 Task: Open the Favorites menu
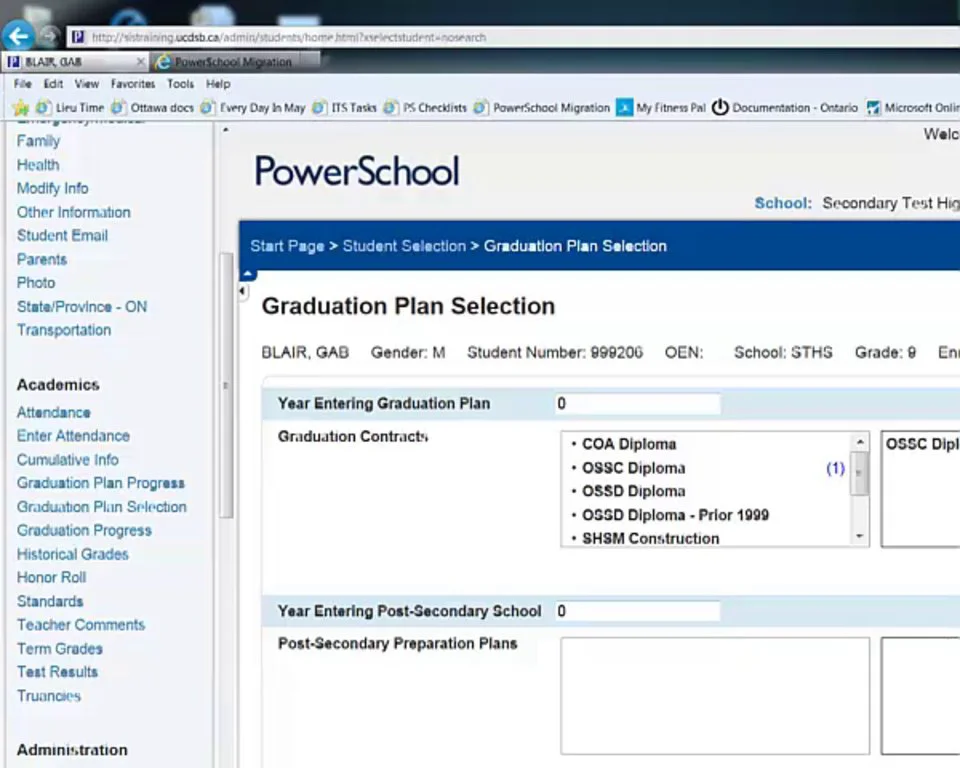click(x=133, y=84)
